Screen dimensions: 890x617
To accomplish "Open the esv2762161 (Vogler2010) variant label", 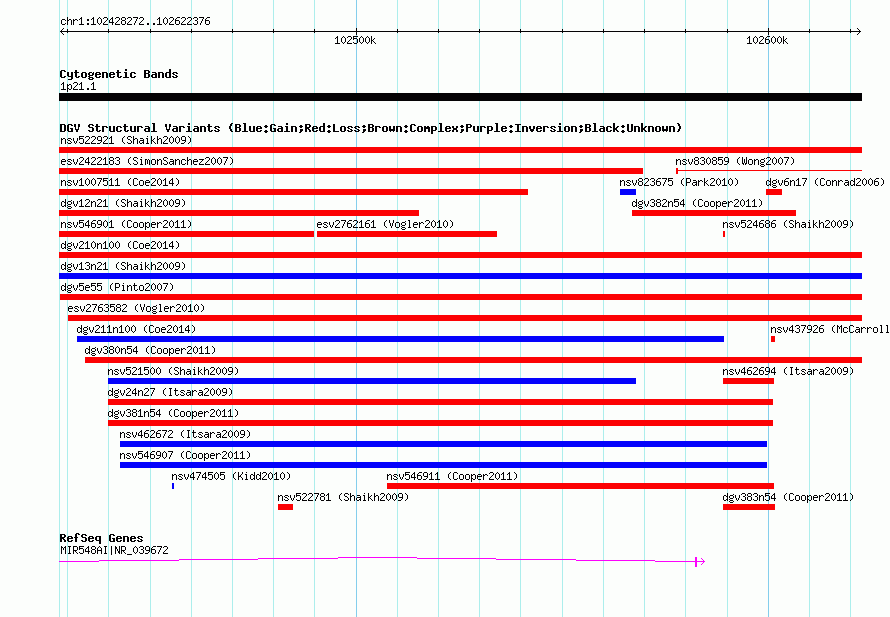I will point(385,224).
